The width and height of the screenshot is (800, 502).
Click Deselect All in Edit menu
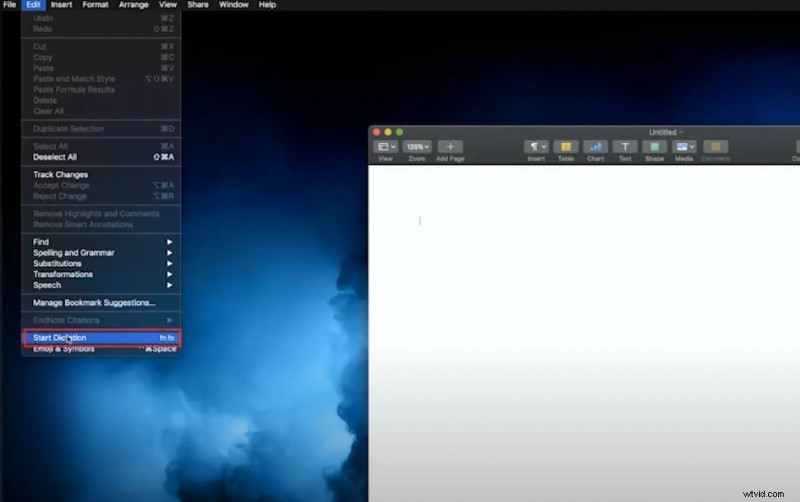point(55,157)
